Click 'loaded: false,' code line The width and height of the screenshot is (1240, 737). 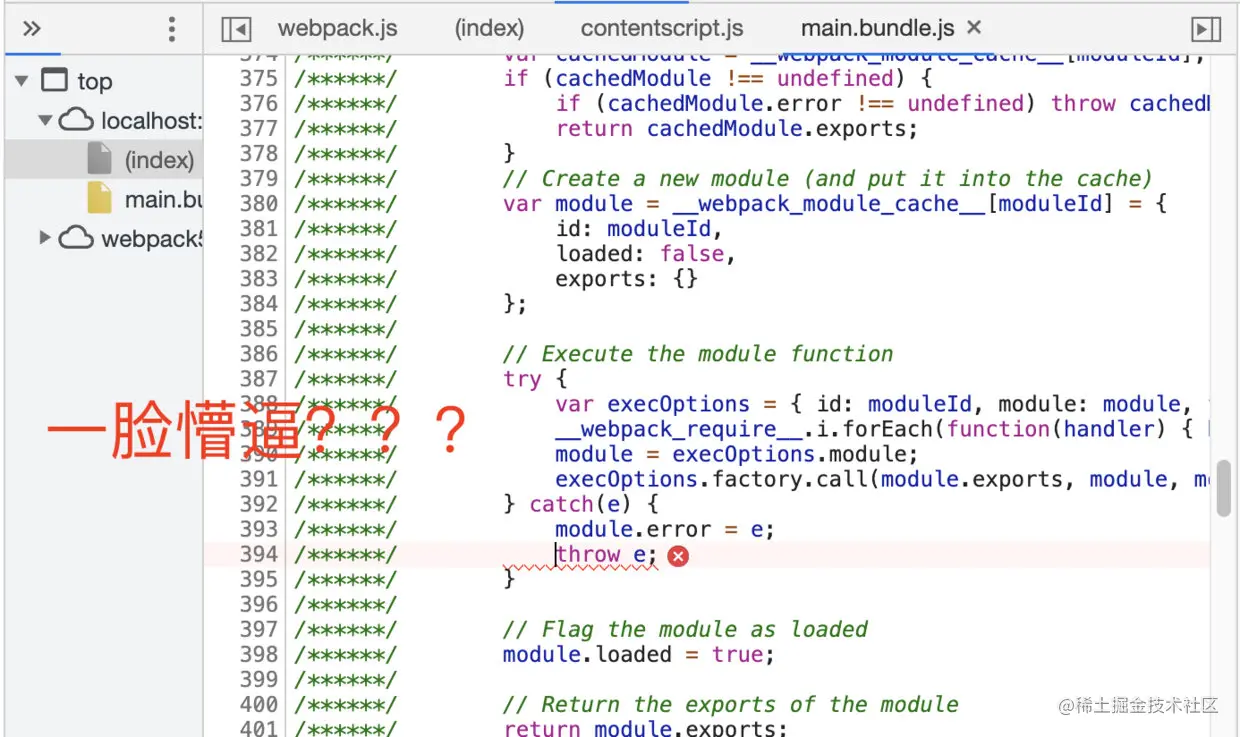pyautogui.click(x=646, y=254)
